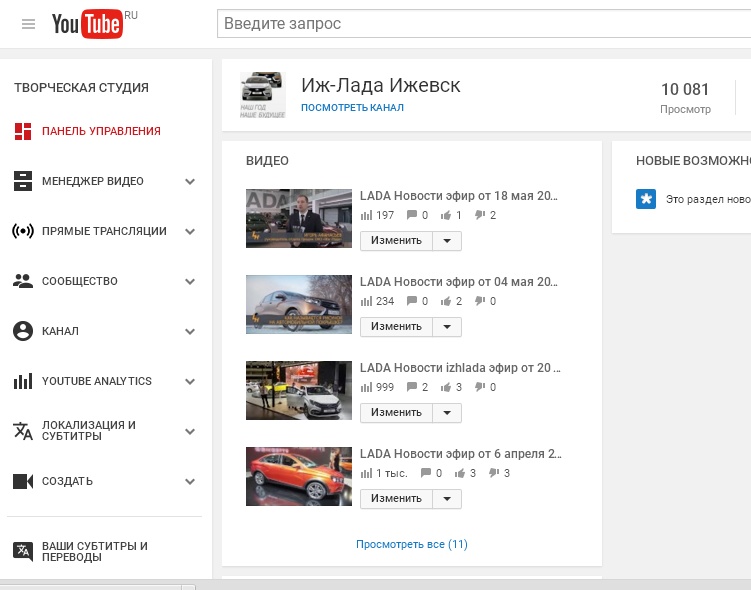Open Посмотреть канал link
Viewport: 751px width, 590px height.
click(x=352, y=108)
